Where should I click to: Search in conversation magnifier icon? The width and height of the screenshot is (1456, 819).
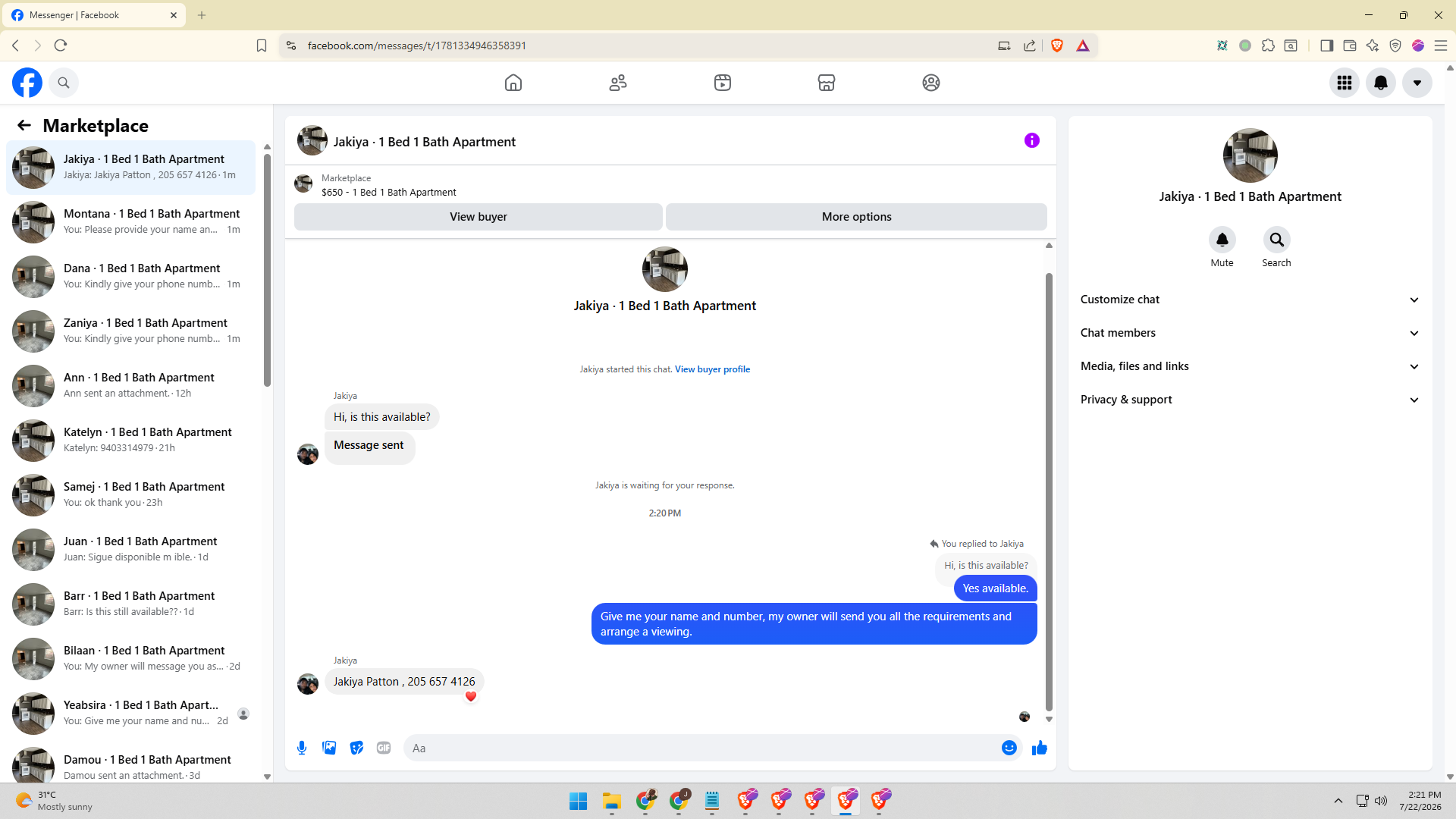pos(1277,240)
